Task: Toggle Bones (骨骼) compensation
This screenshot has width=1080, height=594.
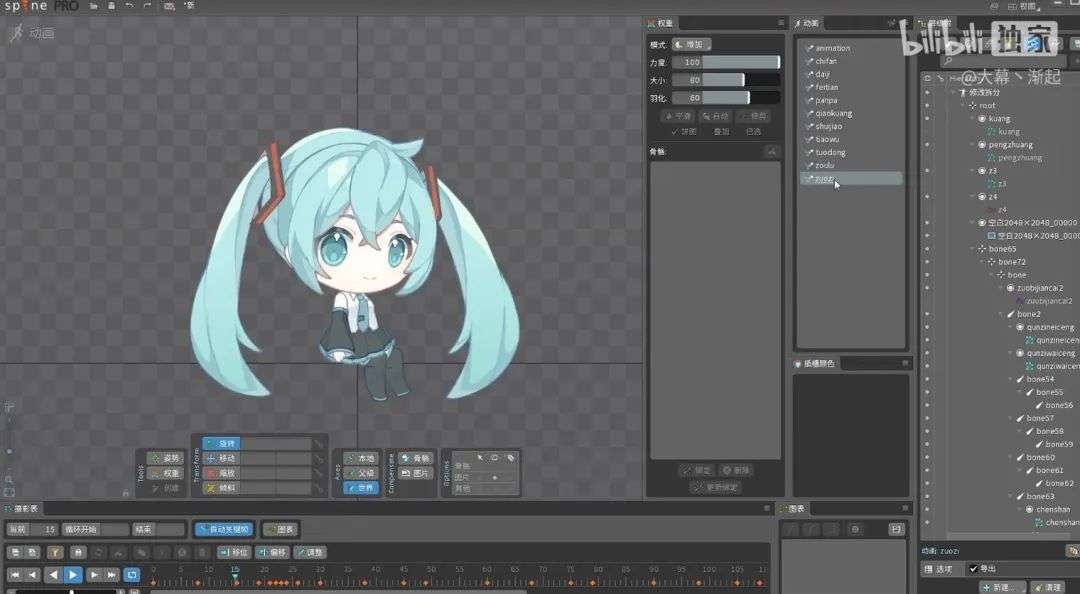Action: (x=415, y=458)
